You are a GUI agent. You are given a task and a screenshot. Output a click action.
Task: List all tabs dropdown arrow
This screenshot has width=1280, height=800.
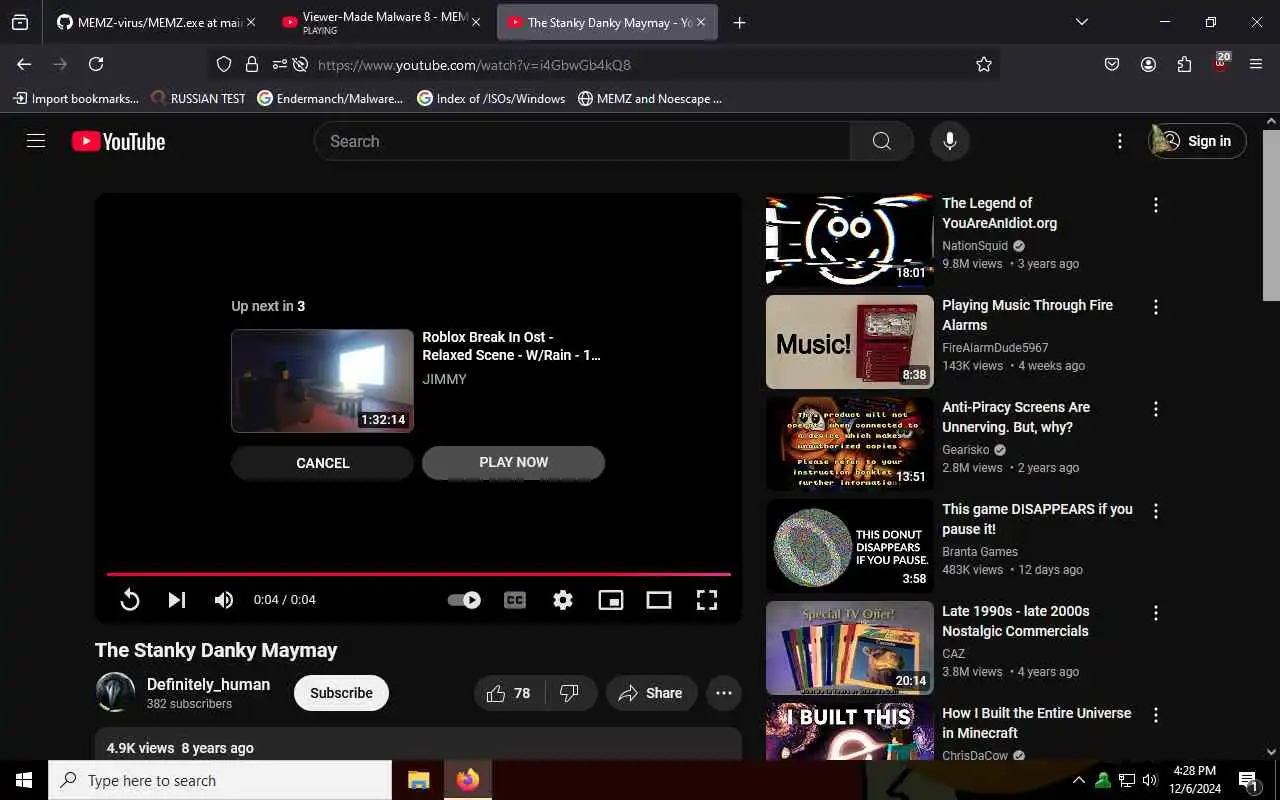coord(1082,22)
